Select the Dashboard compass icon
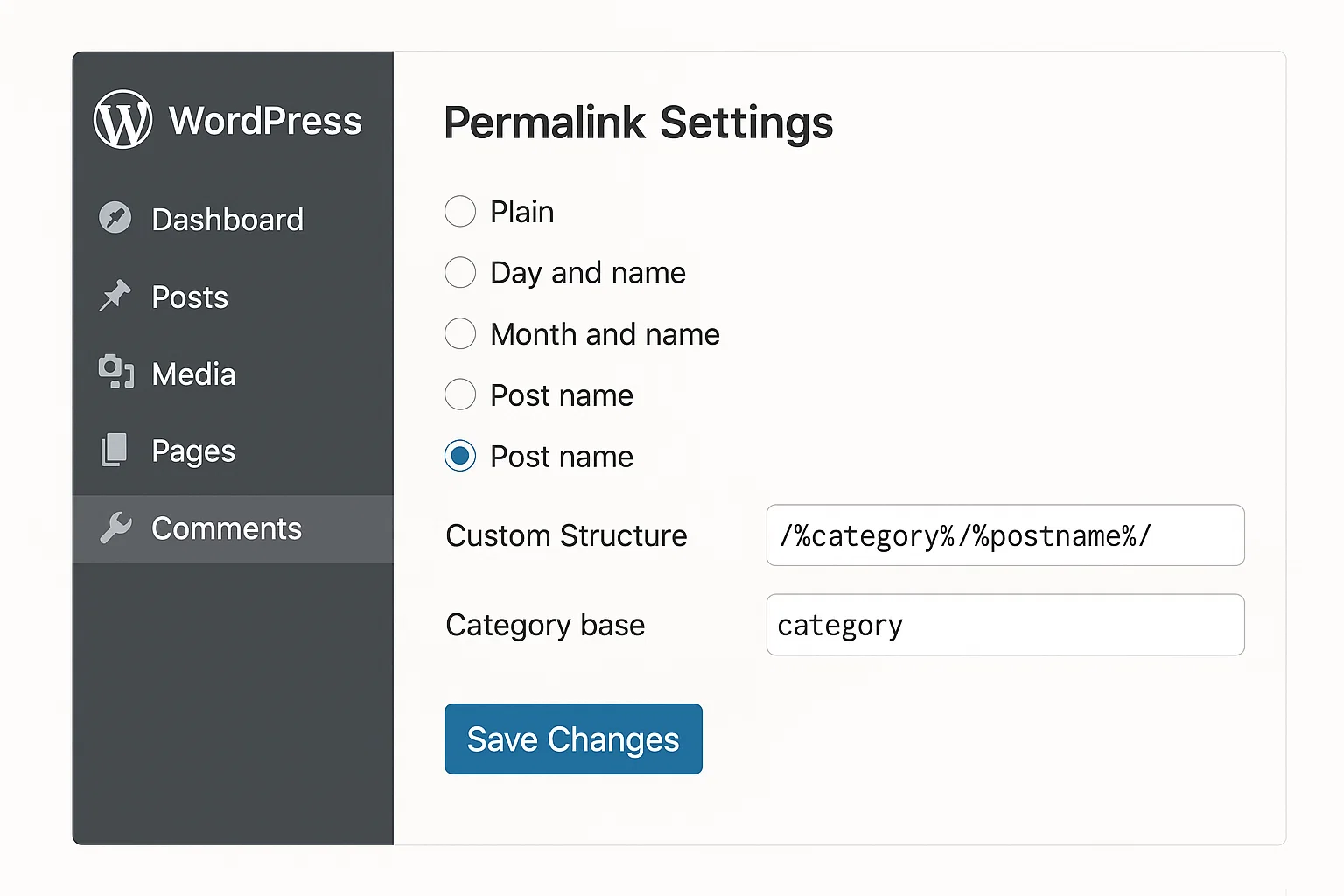Viewport: 1344px width, 896px height. [115, 218]
